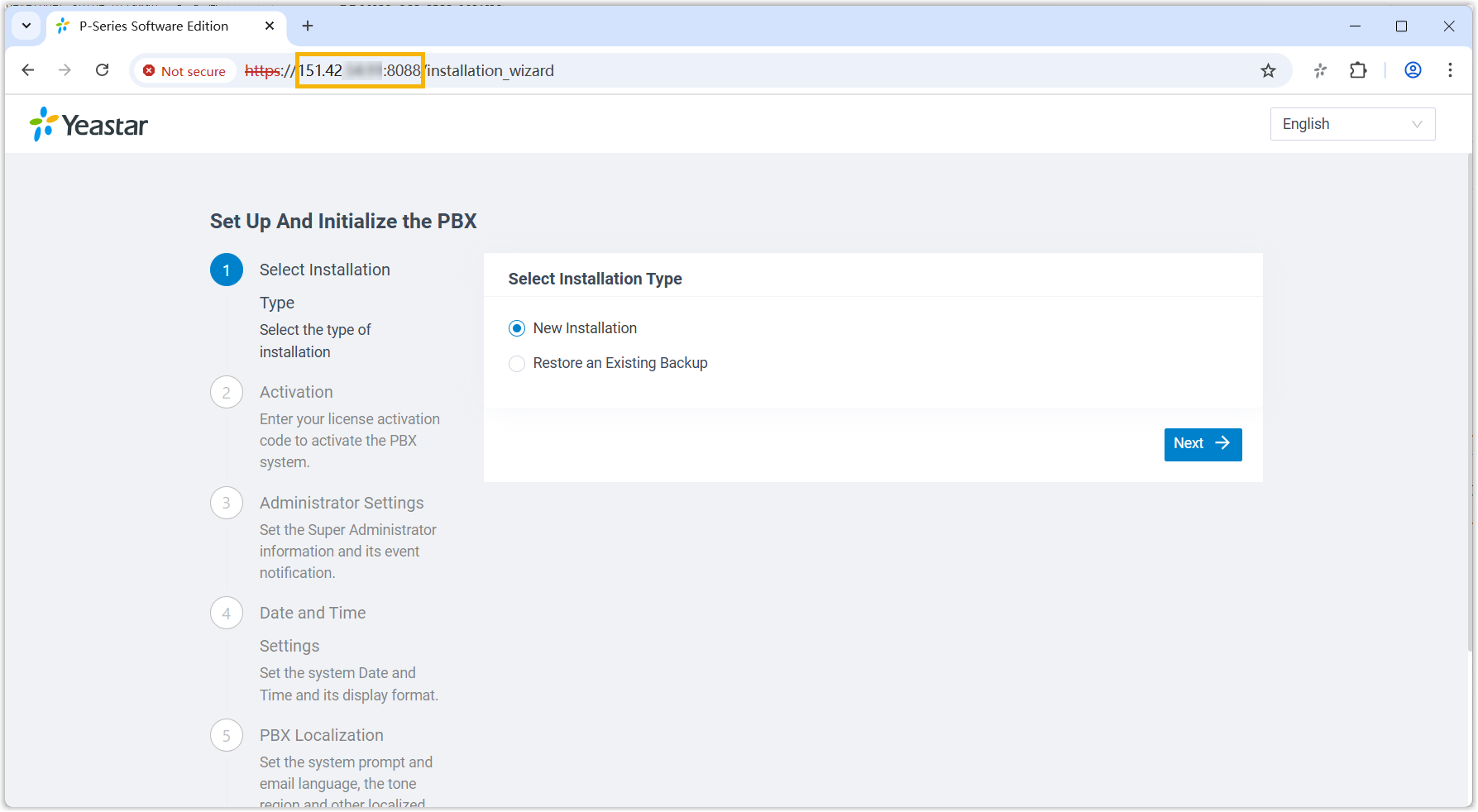Select the New Installation radio button

[x=517, y=328]
